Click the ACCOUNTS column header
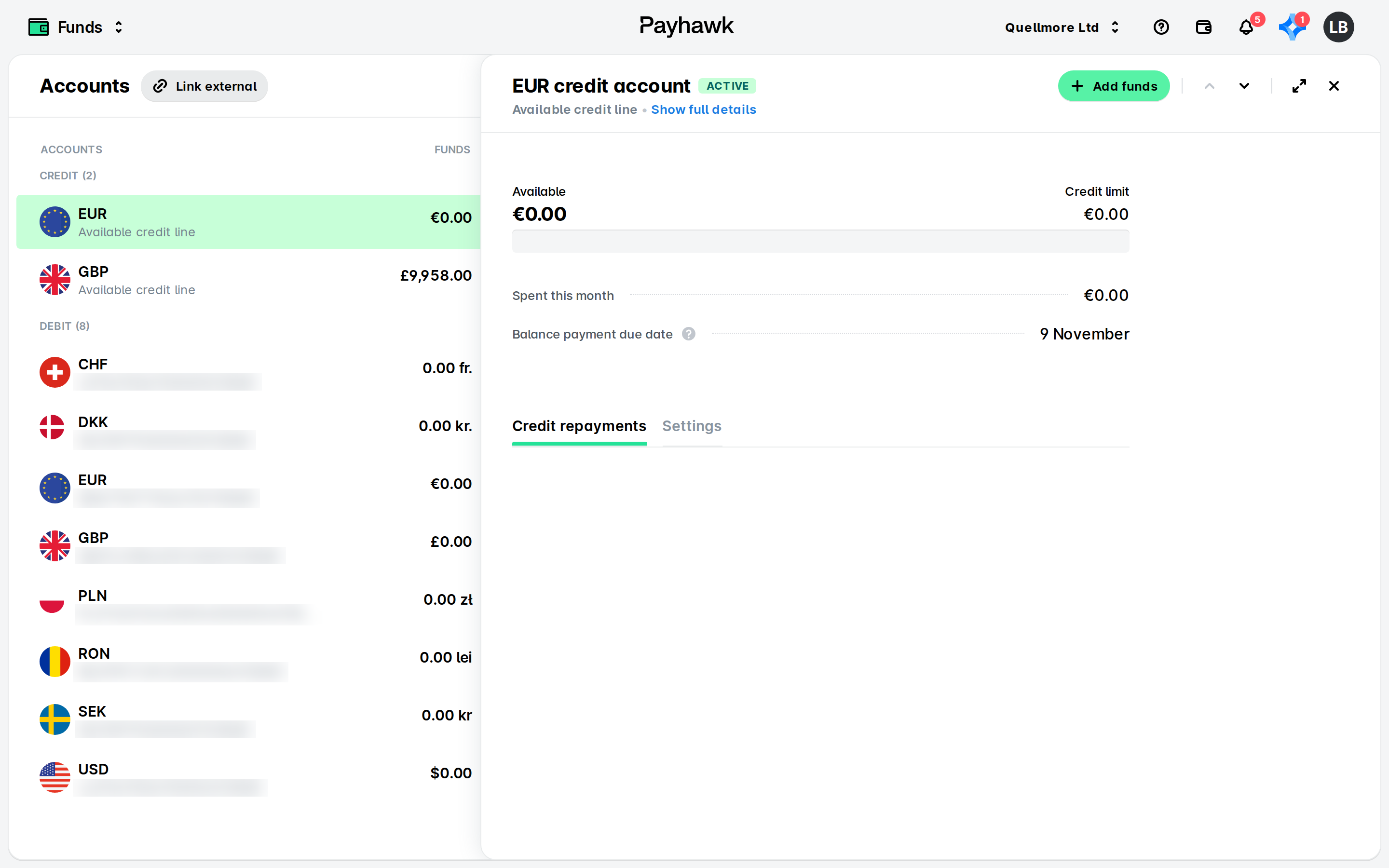Screen dimensions: 1389x868 [71, 150]
